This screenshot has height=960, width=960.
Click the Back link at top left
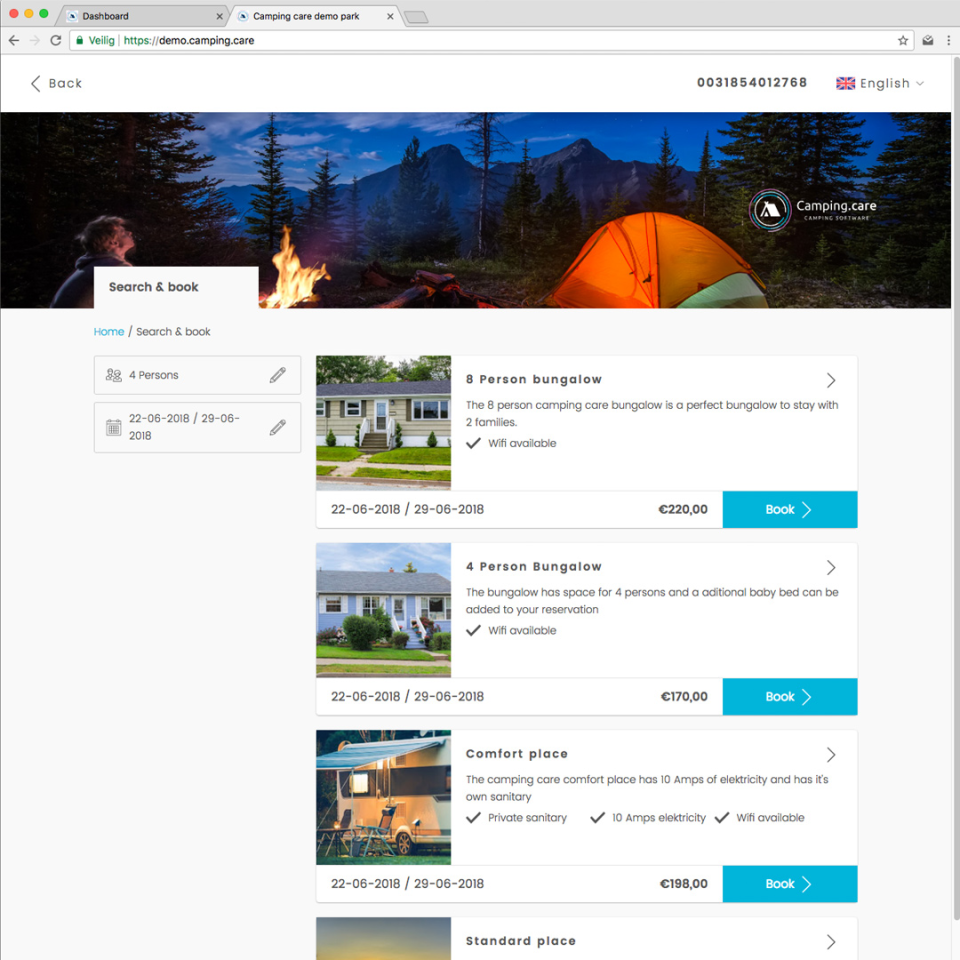(x=56, y=83)
